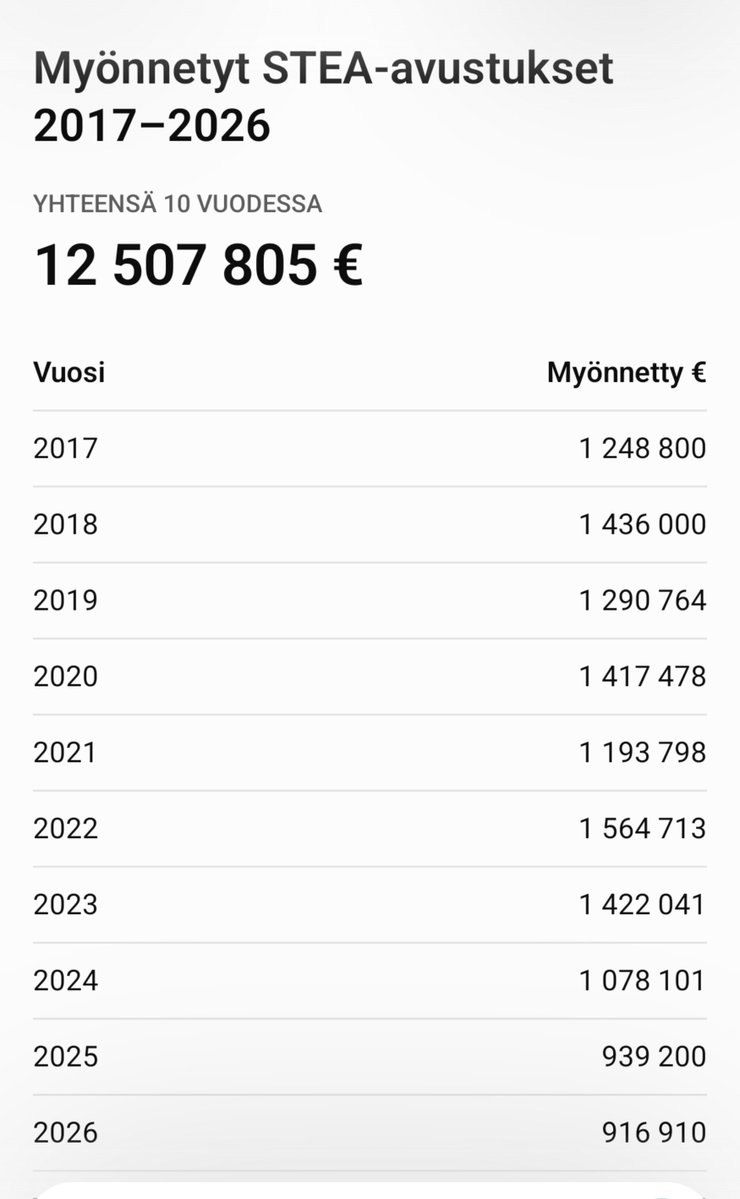740x1199 pixels.
Task: Select the 2020 year row
Action: click(x=370, y=677)
